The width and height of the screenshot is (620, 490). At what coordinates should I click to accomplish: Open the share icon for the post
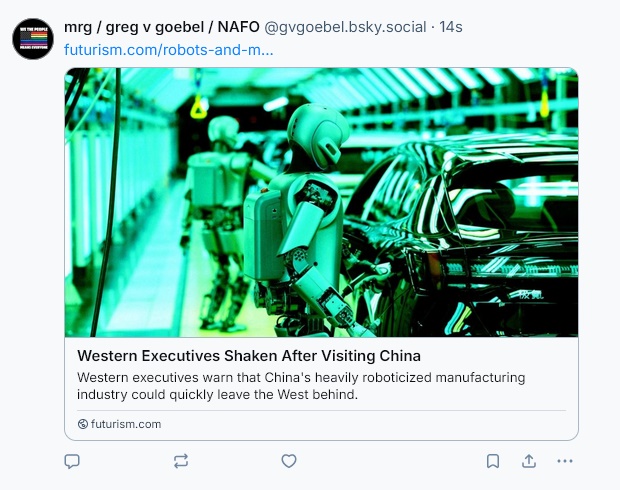pyautogui.click(x=529, y=461)
